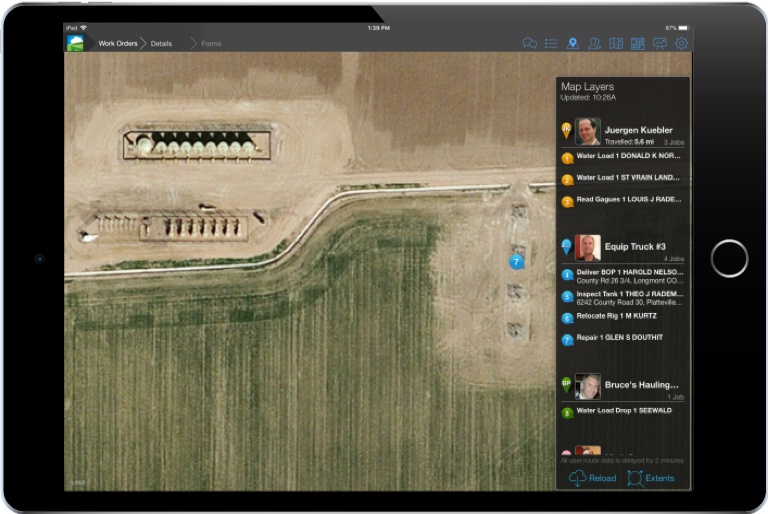768x514 pixels.
Task: Open the chat messages icon
Action: (x=529, y=44)
